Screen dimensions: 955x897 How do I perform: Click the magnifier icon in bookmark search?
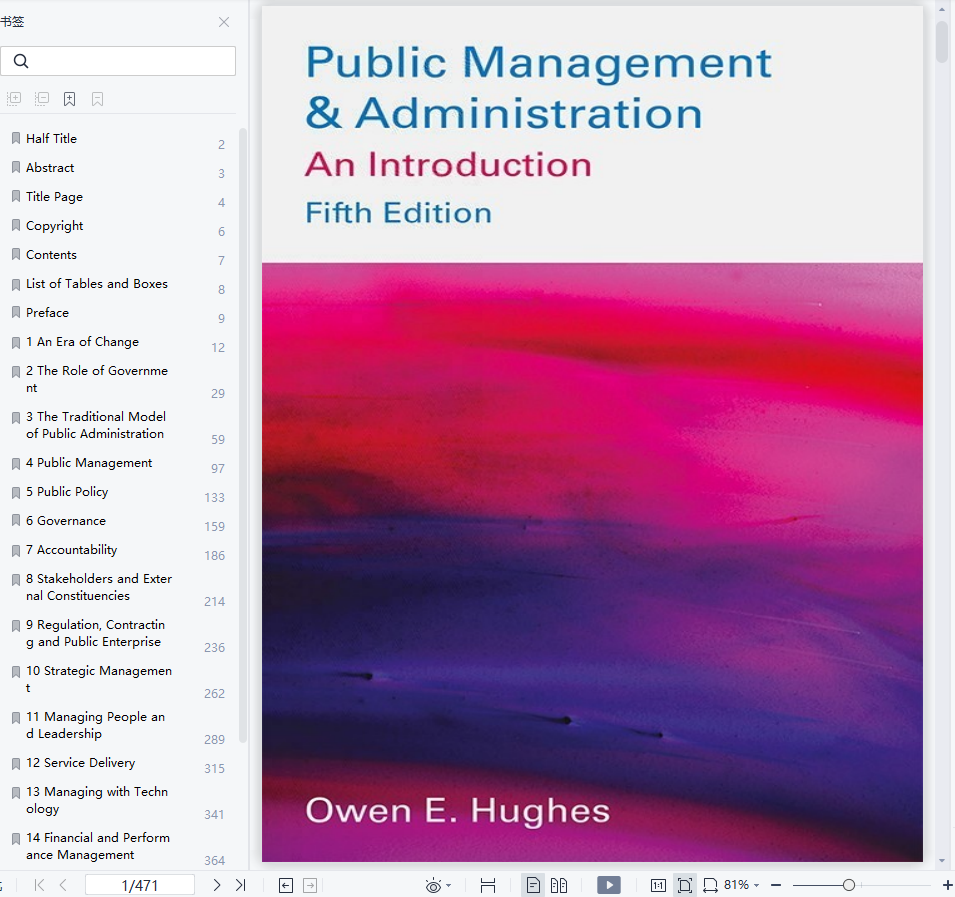pos(21,61)
